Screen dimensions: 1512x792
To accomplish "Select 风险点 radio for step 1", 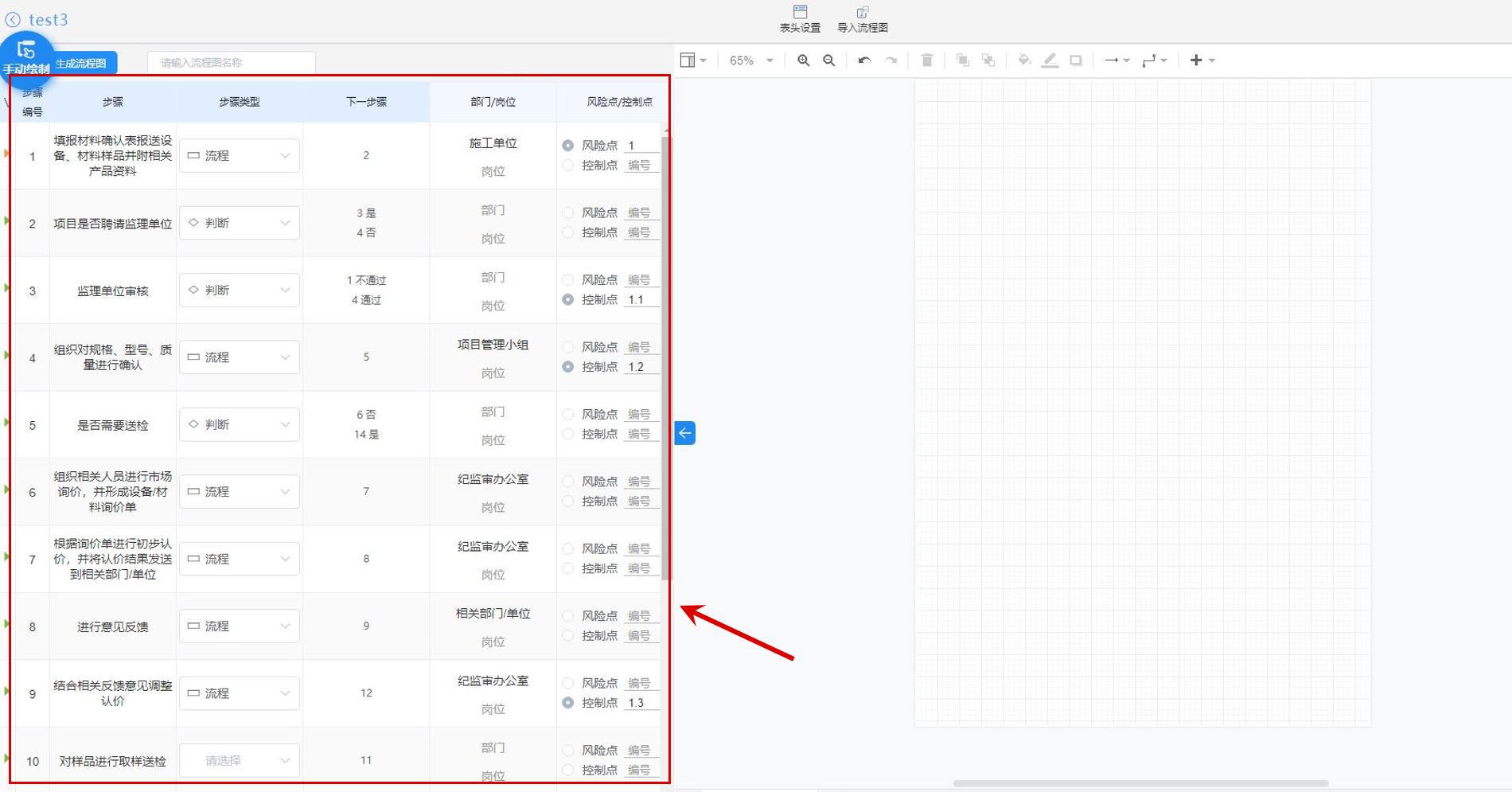I will (x=567, y=145).
